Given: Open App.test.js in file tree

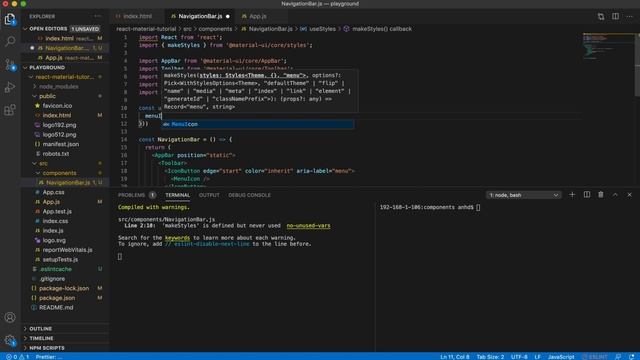Looking at the screenshot, I should 57,211.
